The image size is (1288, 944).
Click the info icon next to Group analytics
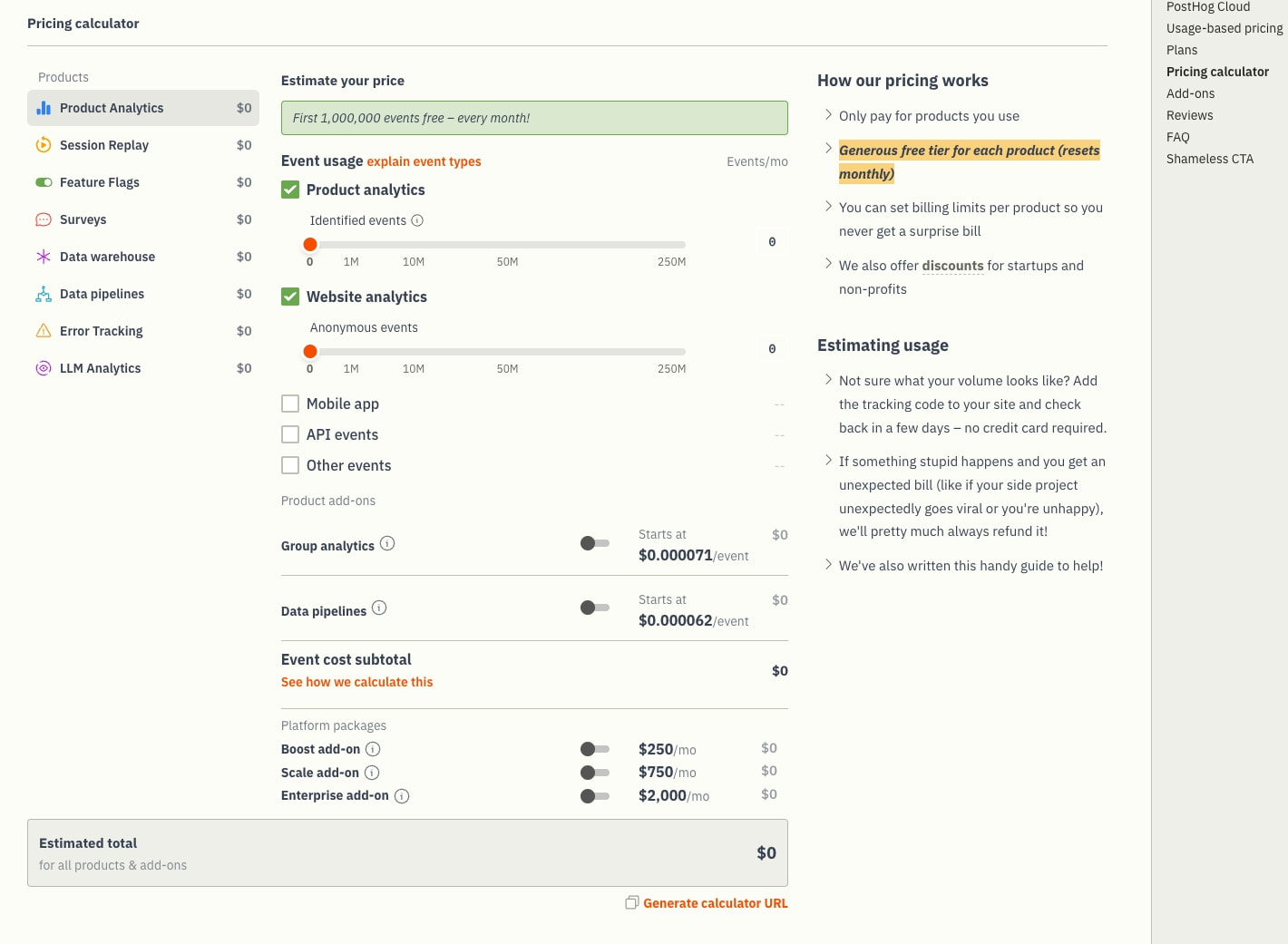click(x=387, y=543)
